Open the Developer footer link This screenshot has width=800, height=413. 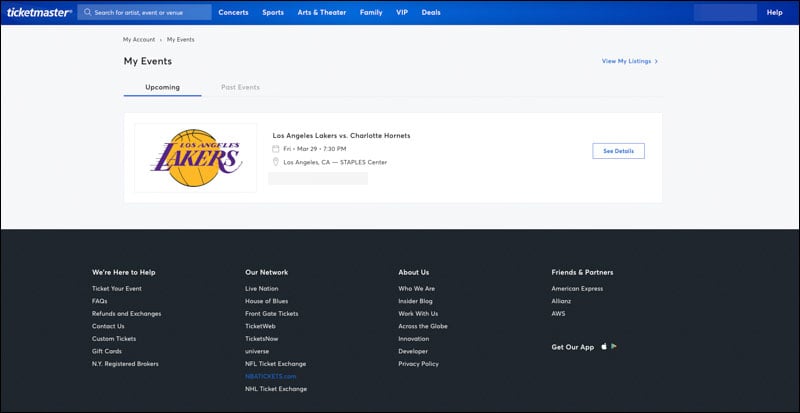point(413,351)
